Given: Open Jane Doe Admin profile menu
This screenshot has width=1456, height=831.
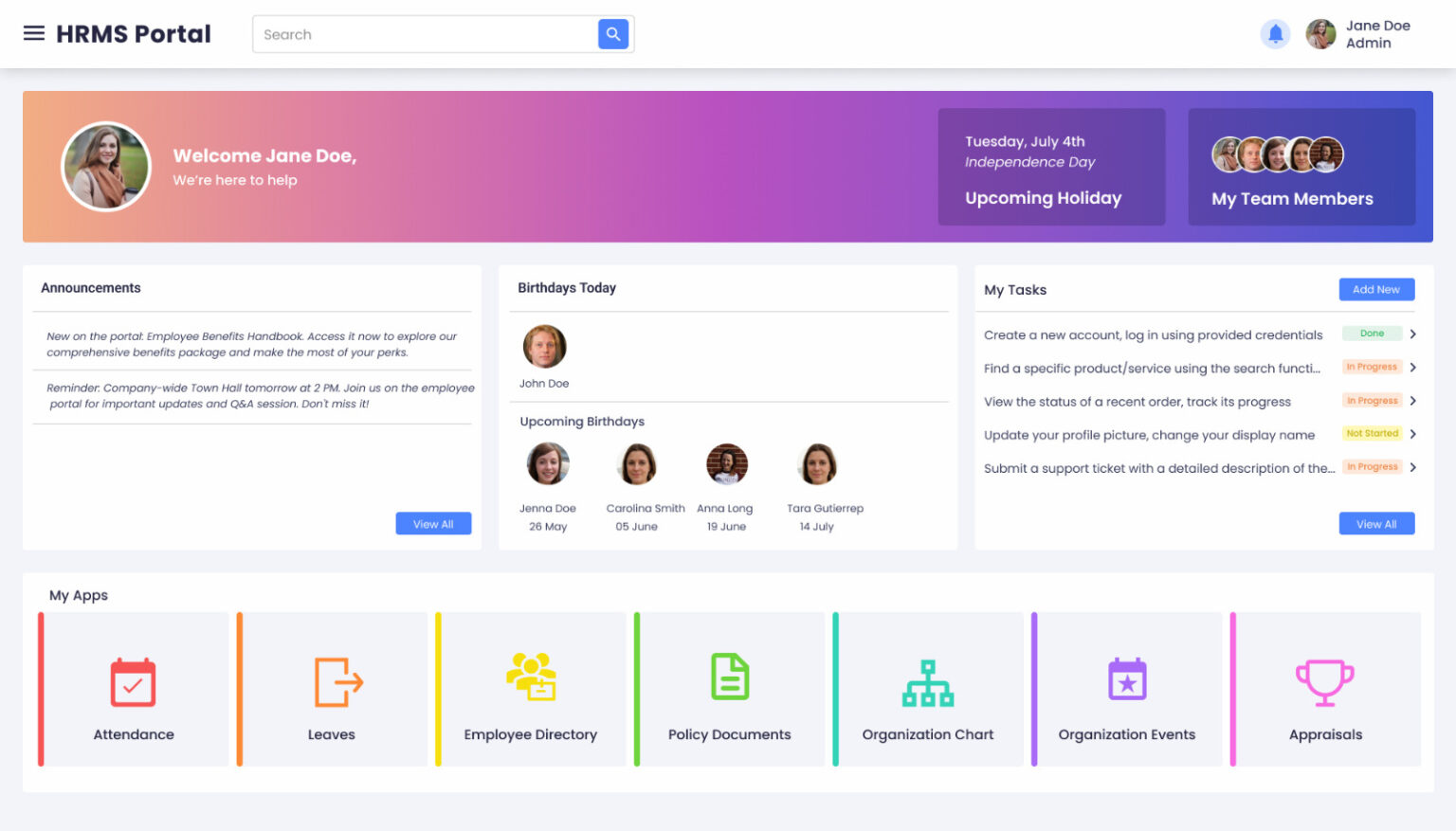Looking at the screenshot, I should (1359, 34).
